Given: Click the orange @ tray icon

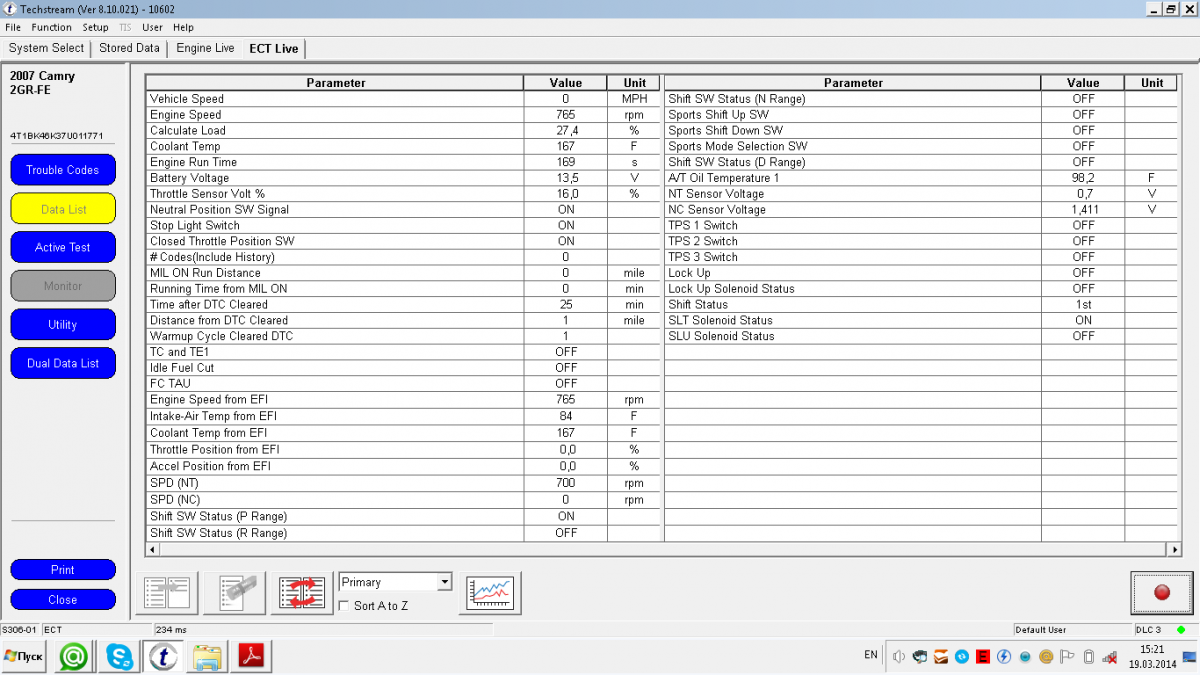Looking at the screenshot, I should point(1046,657).
